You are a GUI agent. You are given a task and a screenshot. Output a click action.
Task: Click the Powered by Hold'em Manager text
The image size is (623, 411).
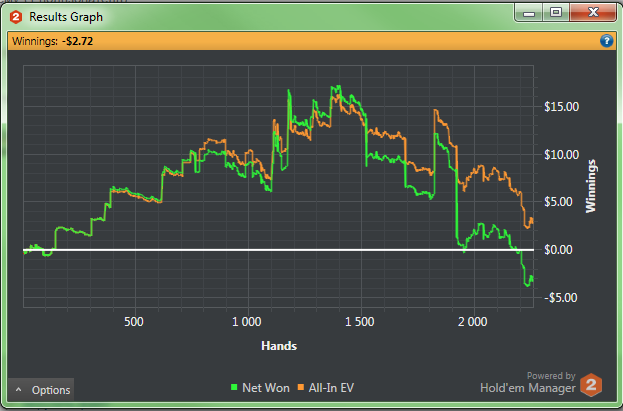click(528, 382)
